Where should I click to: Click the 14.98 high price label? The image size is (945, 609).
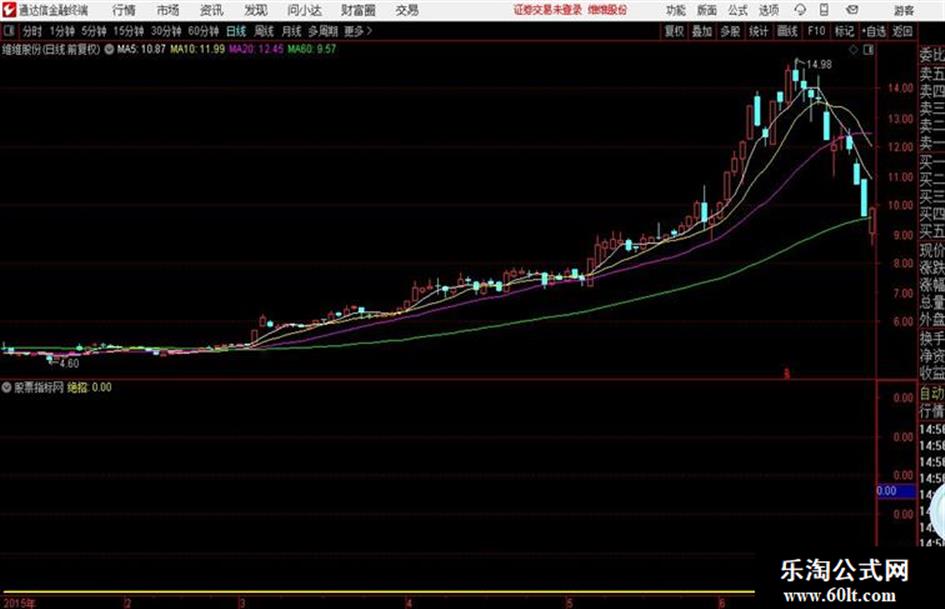coord(819,65)
